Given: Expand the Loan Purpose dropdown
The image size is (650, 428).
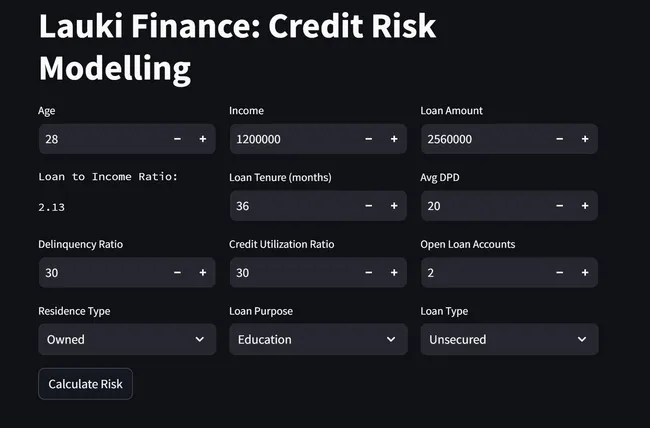Looking at the screenshot, I should tap(317, 339).
